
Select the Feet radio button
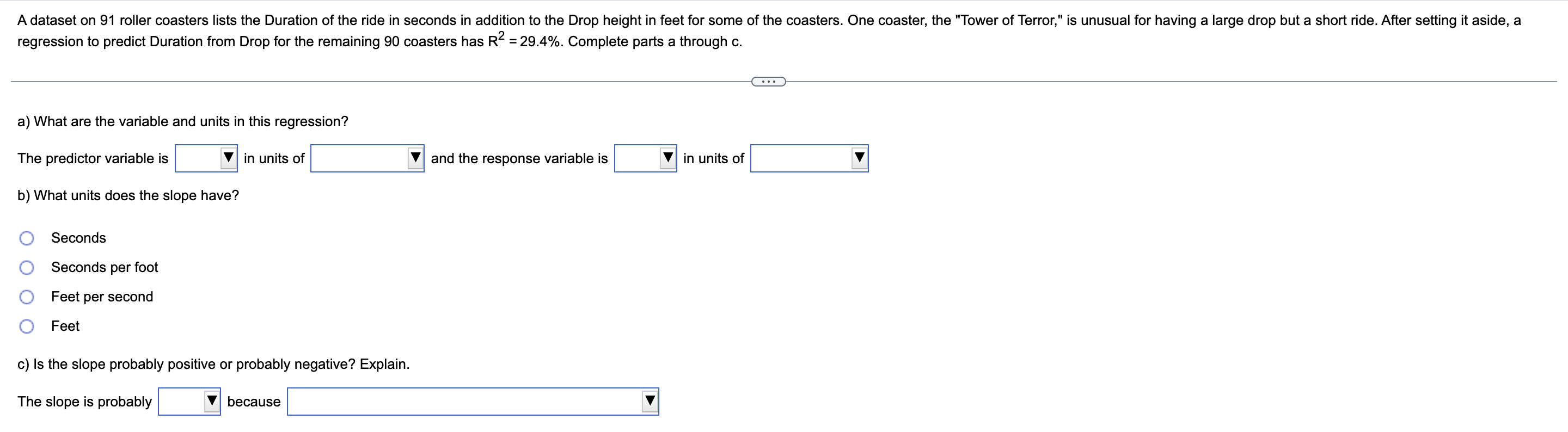(27, 326)
